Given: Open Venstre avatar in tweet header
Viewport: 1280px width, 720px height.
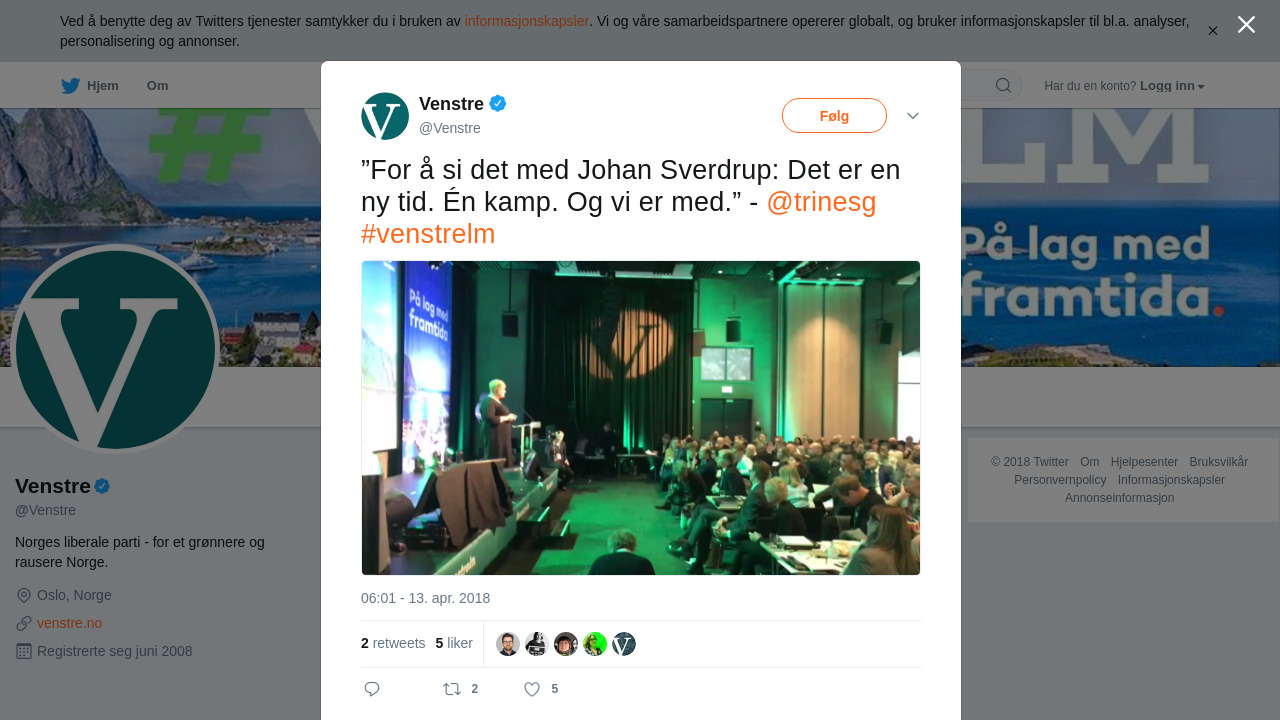Looking at the screenshot, I should pos(385,116).
